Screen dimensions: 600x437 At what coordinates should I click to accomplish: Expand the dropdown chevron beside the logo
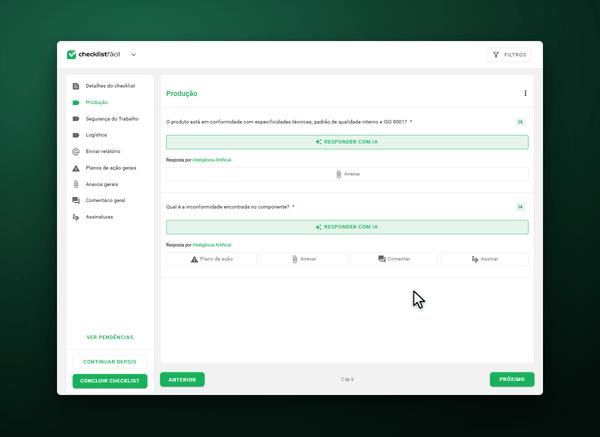pos(133,55)
